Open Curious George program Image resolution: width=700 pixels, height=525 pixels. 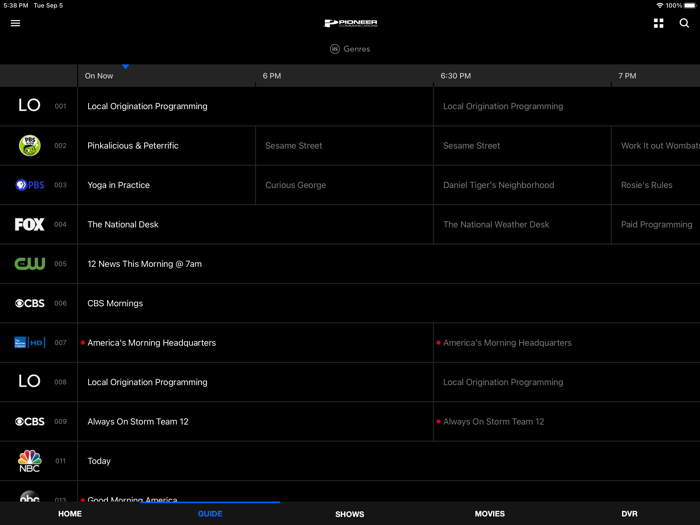344,185
